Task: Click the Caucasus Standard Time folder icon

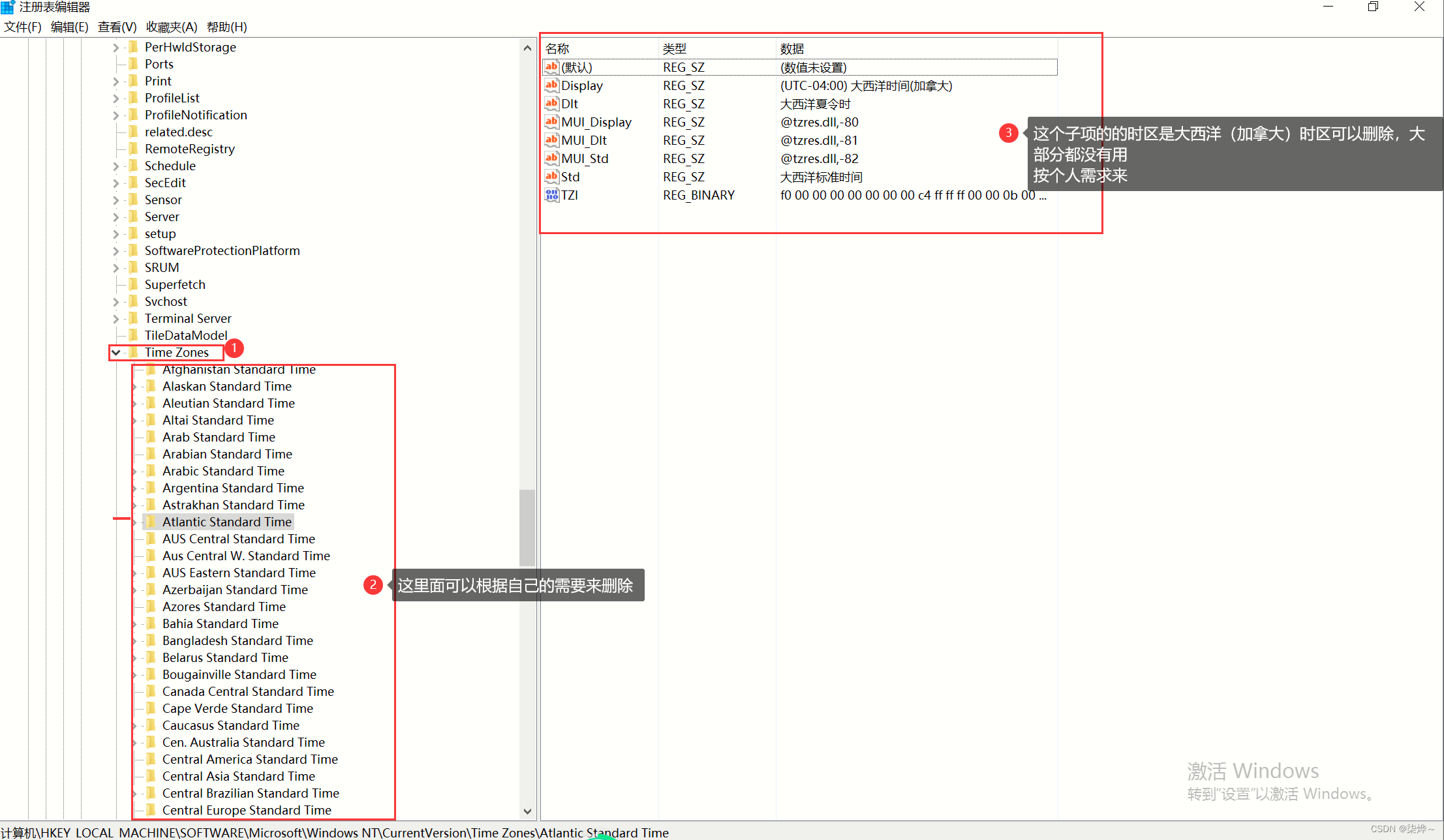Action: pyautogui.click(x=151, y=725)
